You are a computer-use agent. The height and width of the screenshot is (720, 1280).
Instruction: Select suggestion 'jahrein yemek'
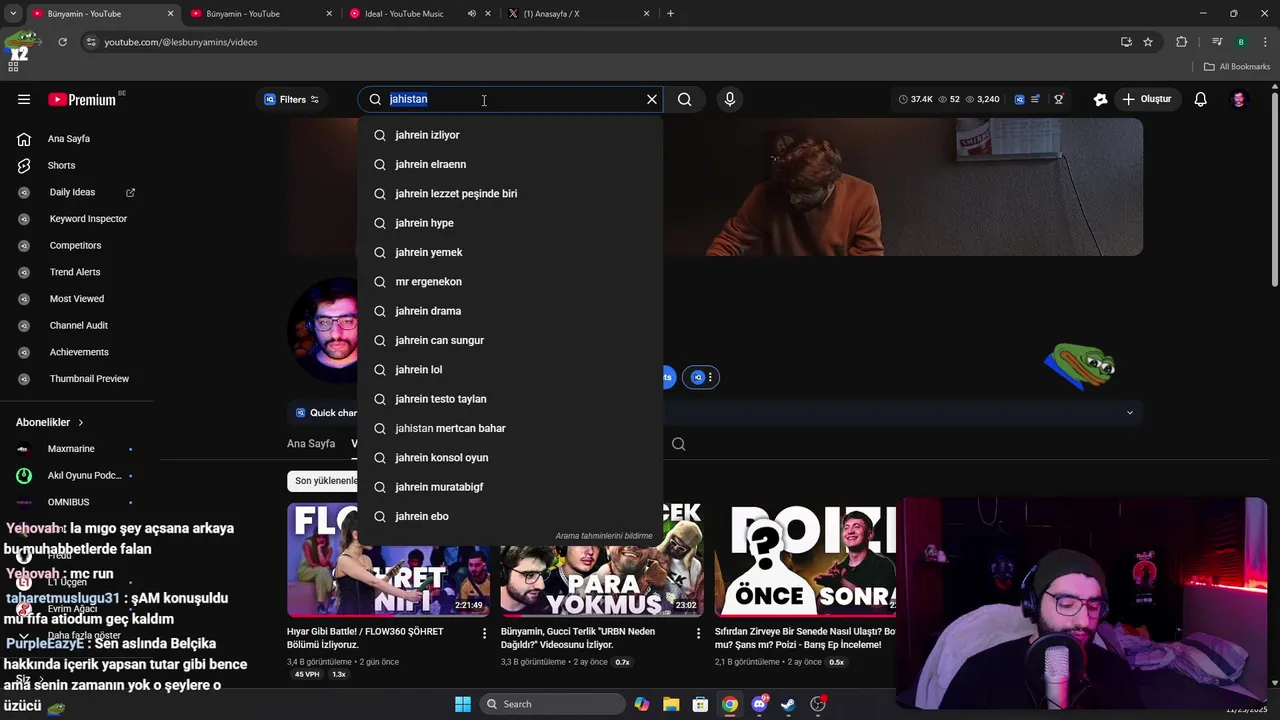pos(510,252)
